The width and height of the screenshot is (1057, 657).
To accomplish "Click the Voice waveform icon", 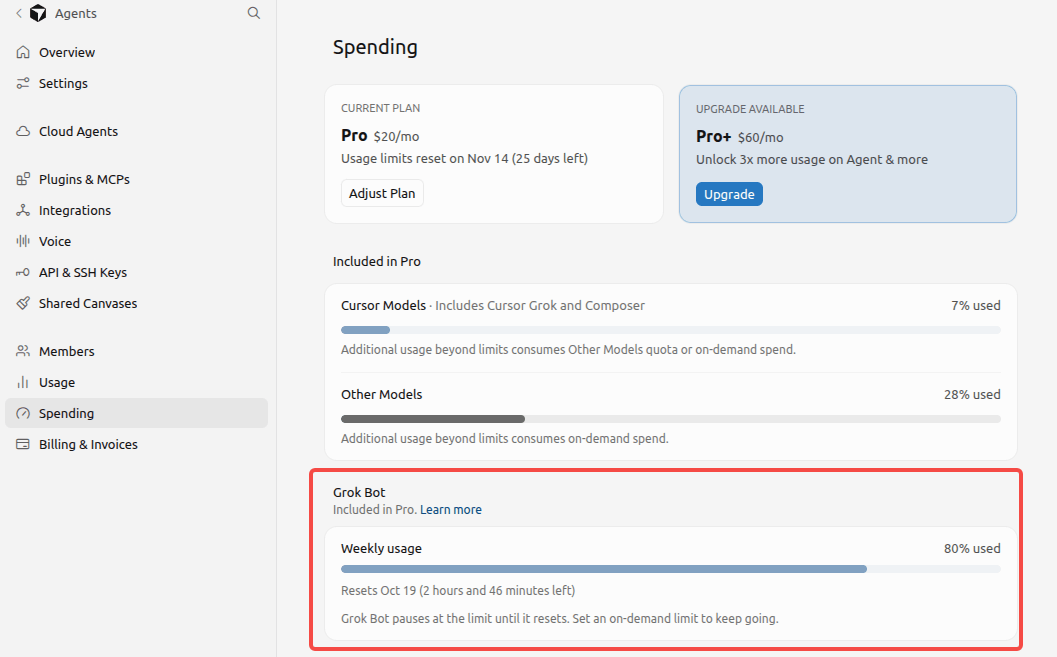I will point(23,241).
